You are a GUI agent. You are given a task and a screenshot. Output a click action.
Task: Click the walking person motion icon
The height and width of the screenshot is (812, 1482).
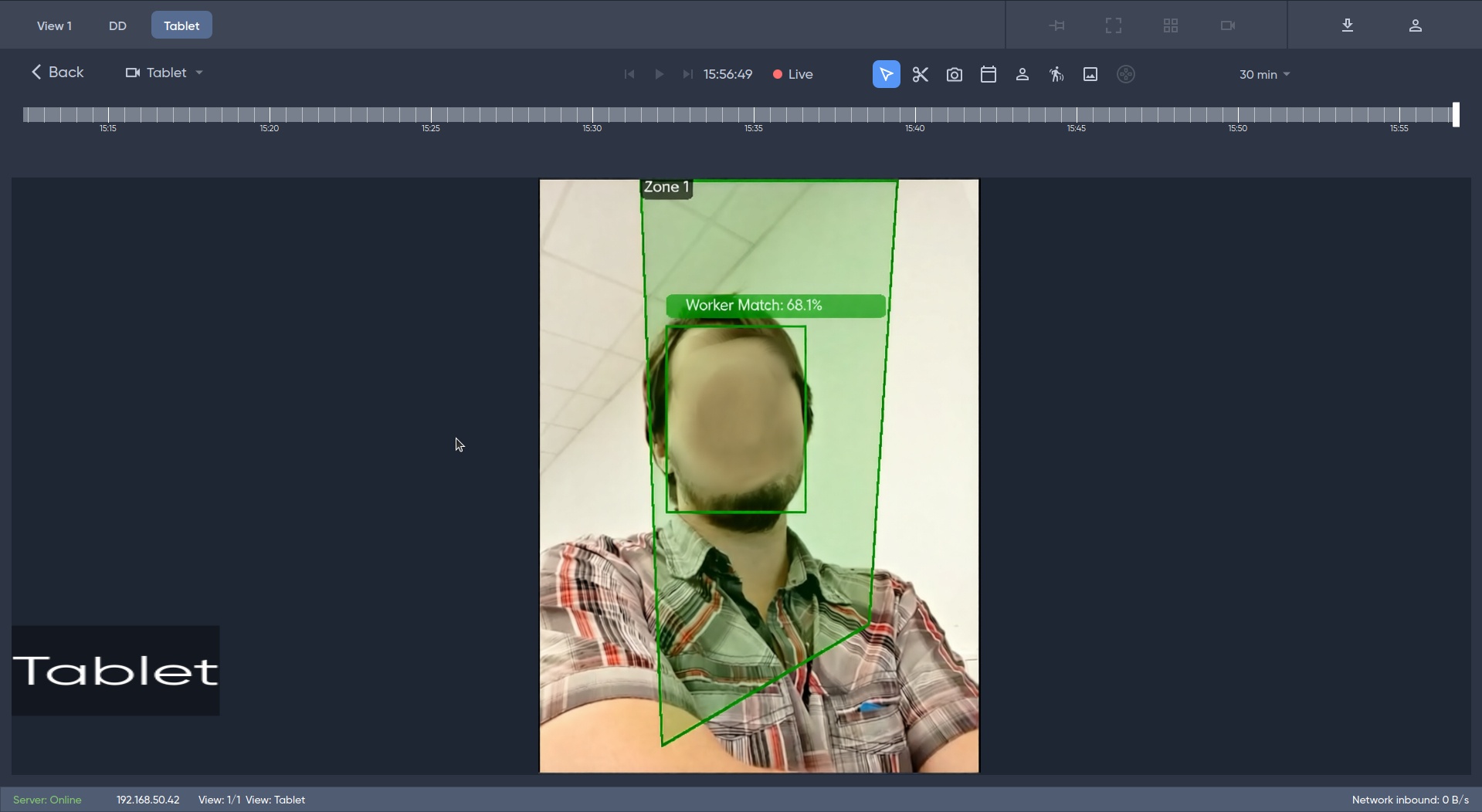(x=1056, y=74)
